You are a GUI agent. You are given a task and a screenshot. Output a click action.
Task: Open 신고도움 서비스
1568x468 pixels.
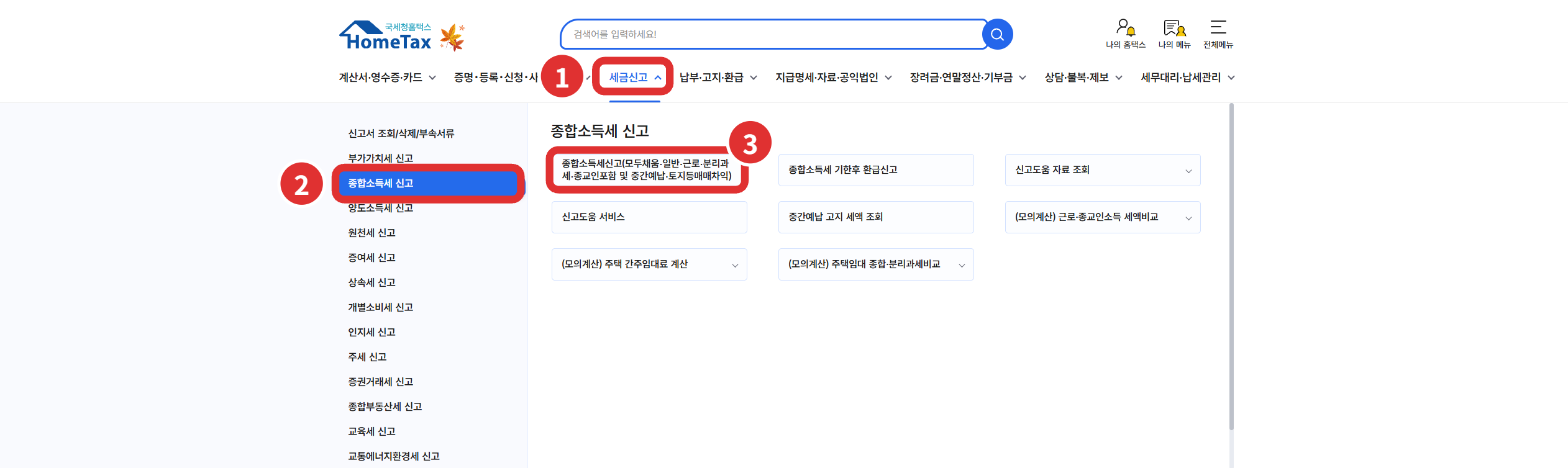[649, 217]
